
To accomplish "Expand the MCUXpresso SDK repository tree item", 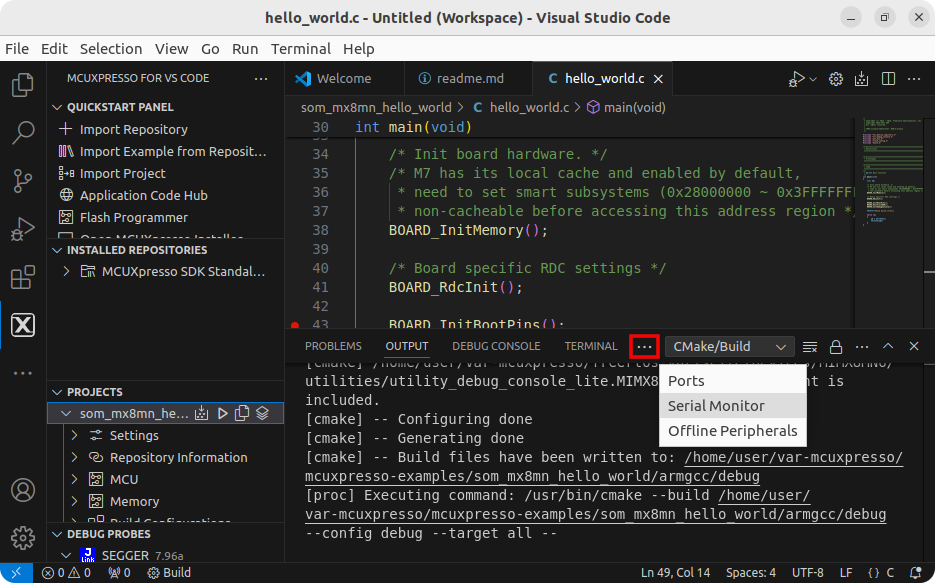I will coord(67,271).
